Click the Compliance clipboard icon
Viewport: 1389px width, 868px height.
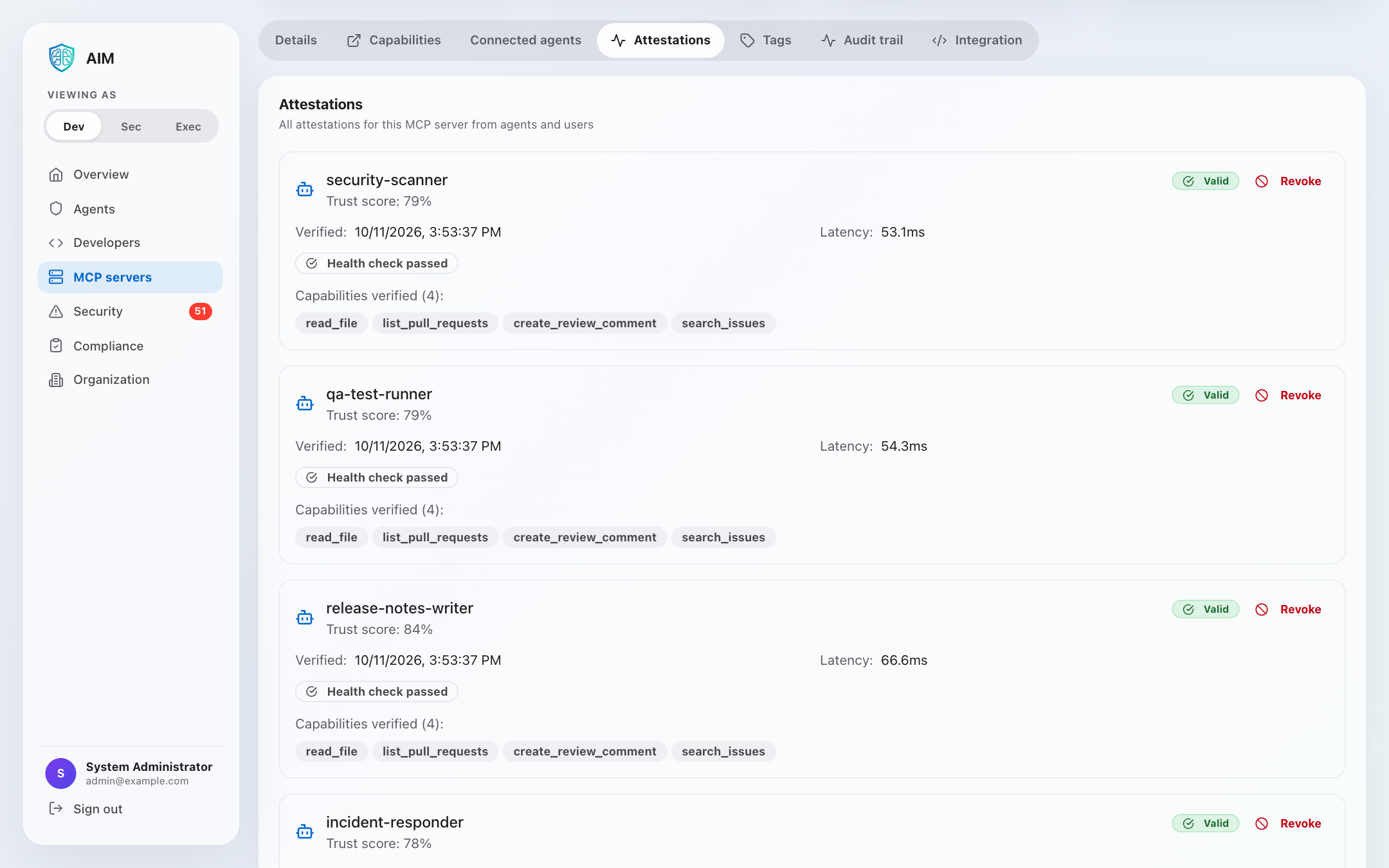coord(56,345)
